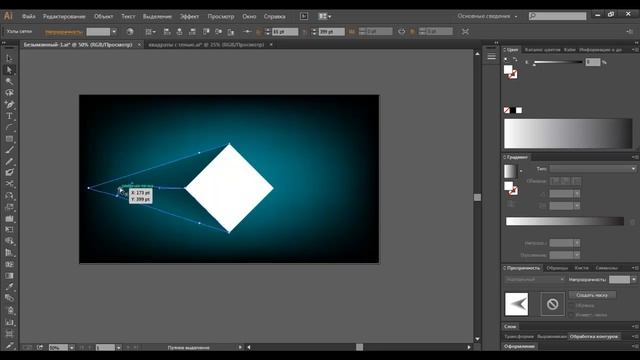
Task: Open the Слои panel tab
Action: pyautogui.click(x=510, y=326)
